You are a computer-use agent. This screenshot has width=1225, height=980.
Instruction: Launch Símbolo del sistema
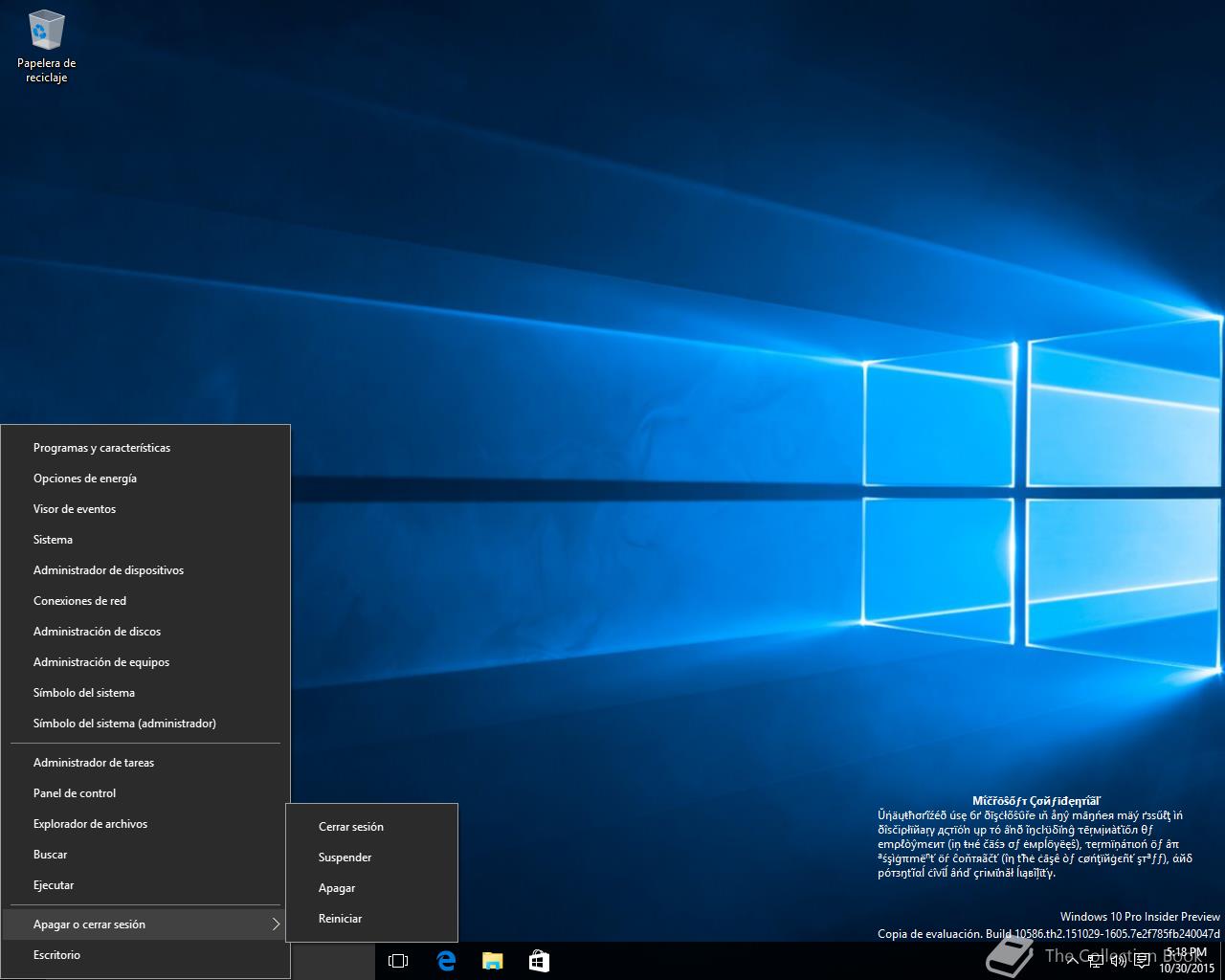pyautogui.click(x=145, y=693)
